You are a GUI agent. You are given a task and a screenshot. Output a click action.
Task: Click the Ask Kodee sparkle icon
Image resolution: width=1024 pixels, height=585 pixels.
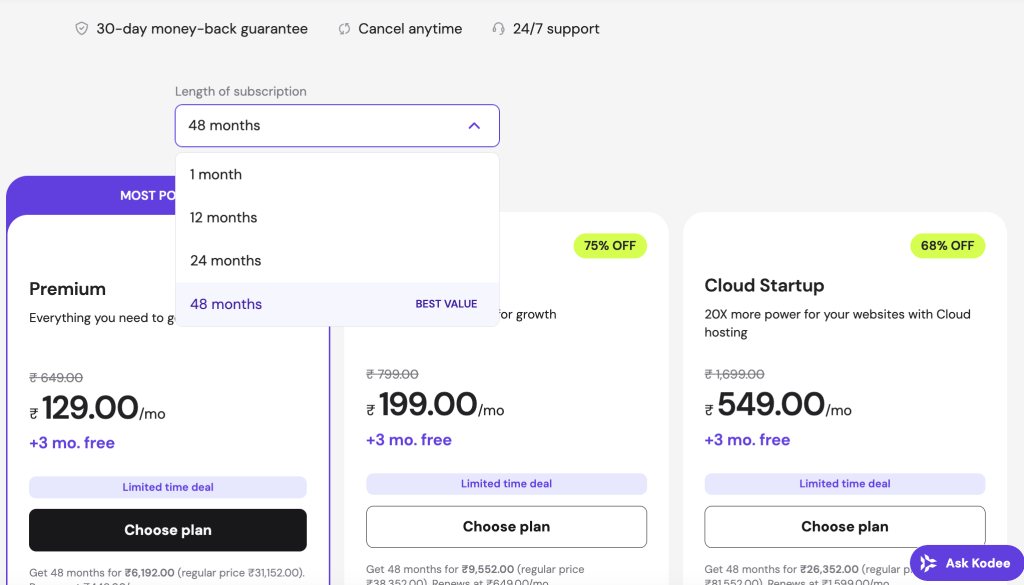point(929,563)
